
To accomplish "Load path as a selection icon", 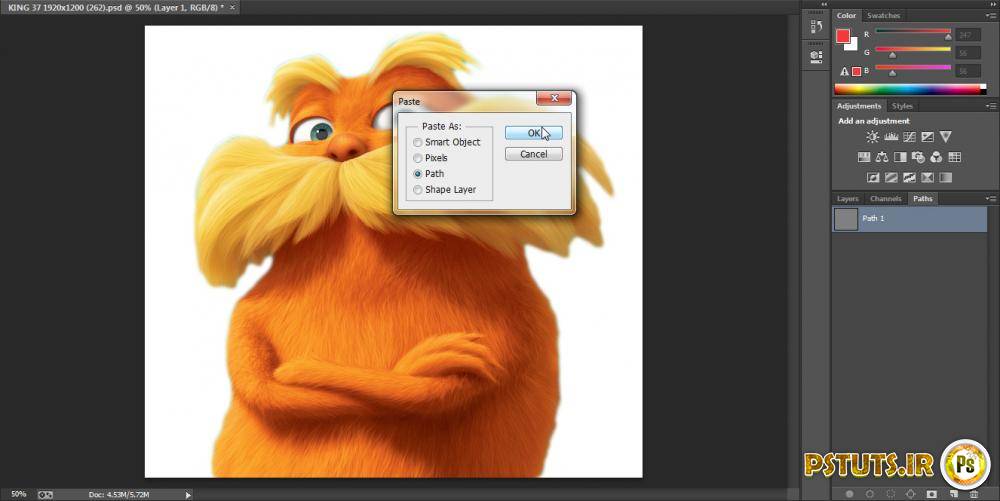I will [x=890, y=494].
